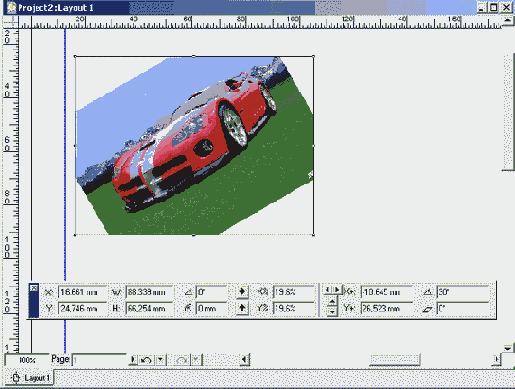
Task: Click the horizontal scrollbar thumb
Action: click(395, 360)
